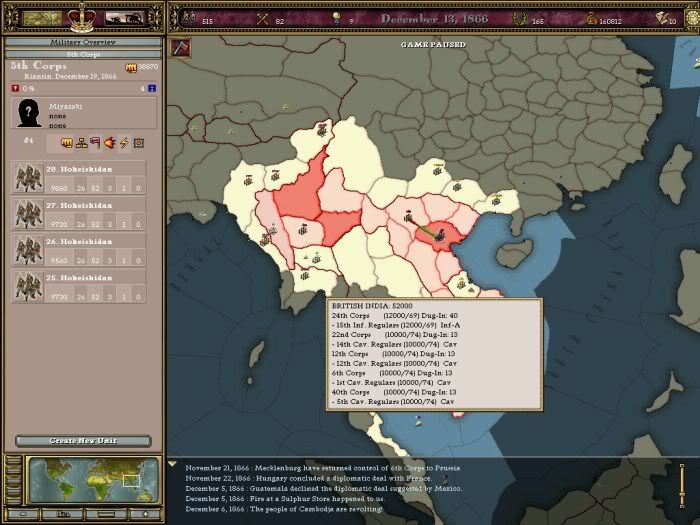Click the top map mode button beside minimap

tap(13, 461)
